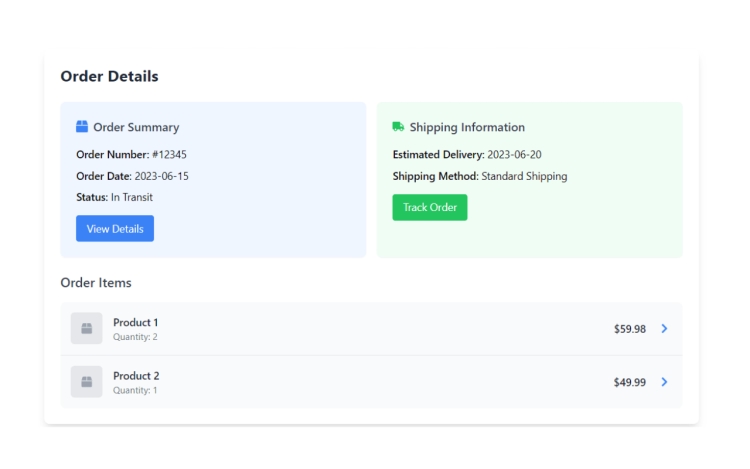This screenshot has height=469, width=750.
Task: Click the Order Summary heading text
Action: coord(136,127)
